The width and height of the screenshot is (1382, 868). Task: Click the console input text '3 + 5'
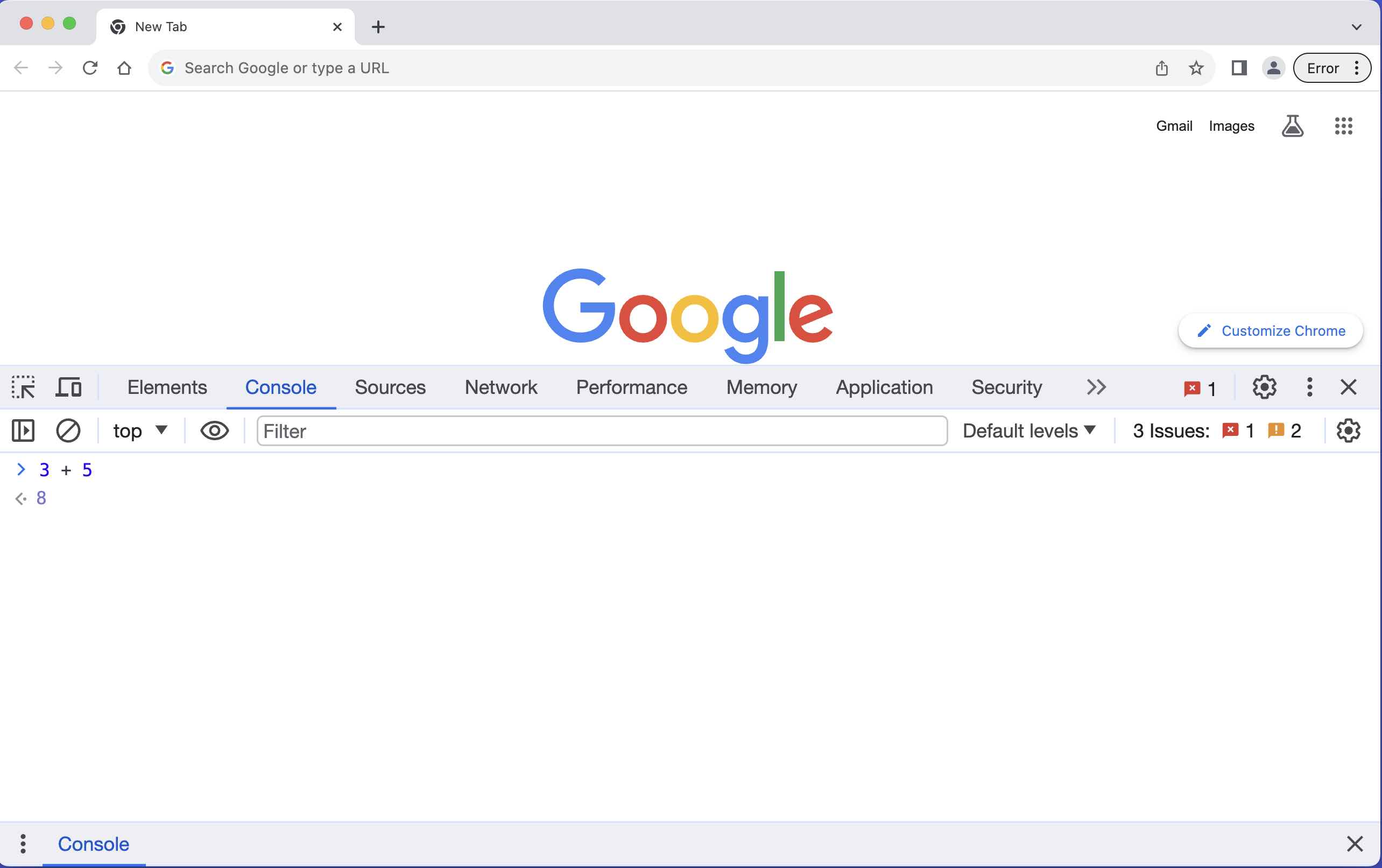(x=66, y=470)
